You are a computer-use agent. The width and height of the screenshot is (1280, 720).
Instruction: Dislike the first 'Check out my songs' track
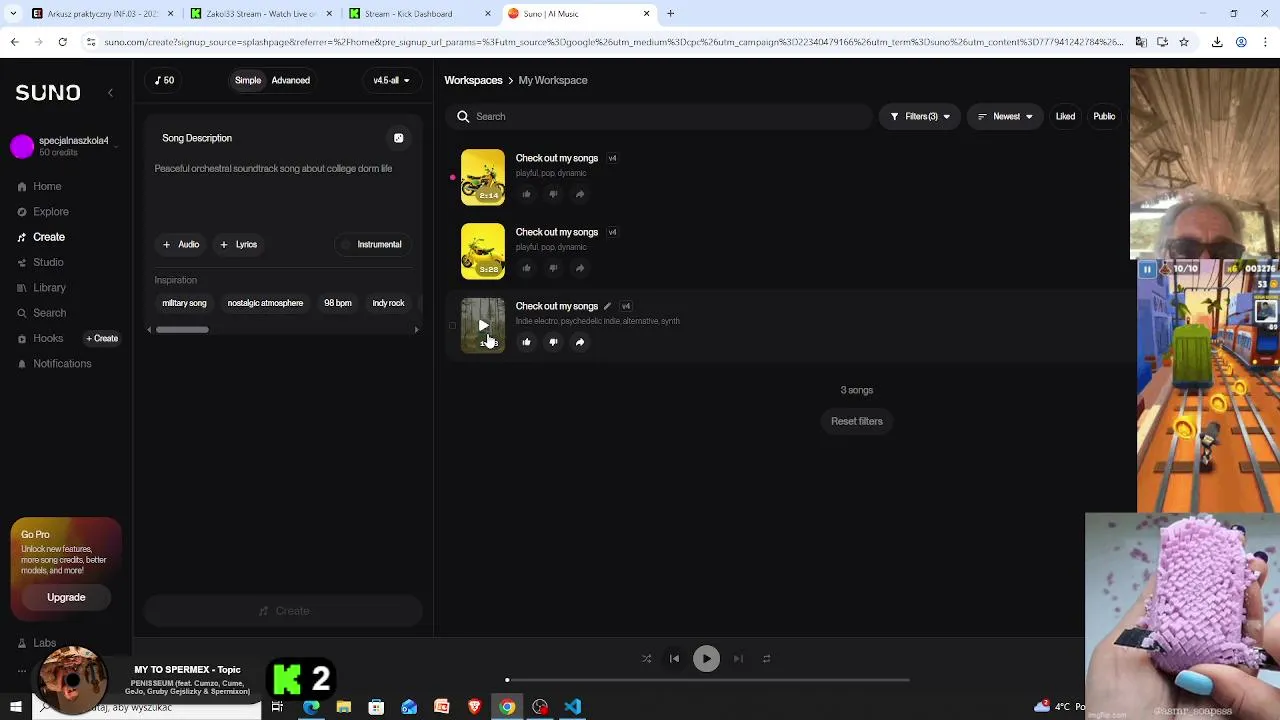553,194
